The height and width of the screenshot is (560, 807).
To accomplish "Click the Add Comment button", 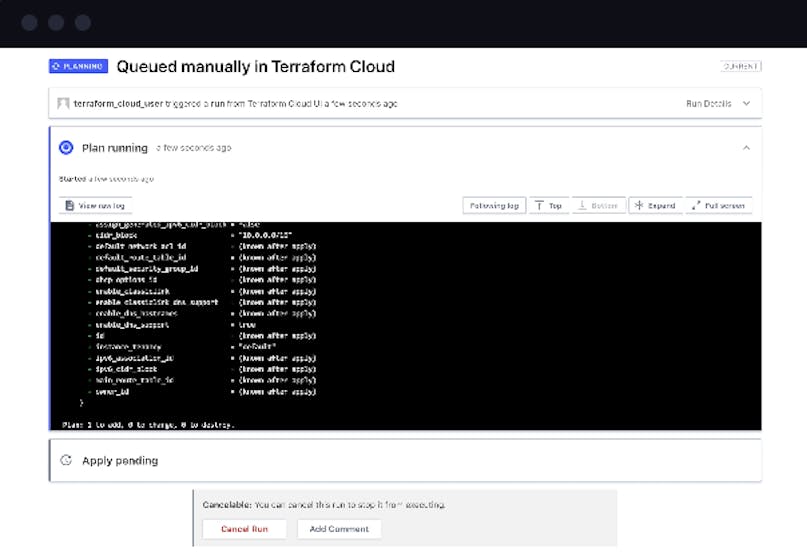I will pos(339,529).
